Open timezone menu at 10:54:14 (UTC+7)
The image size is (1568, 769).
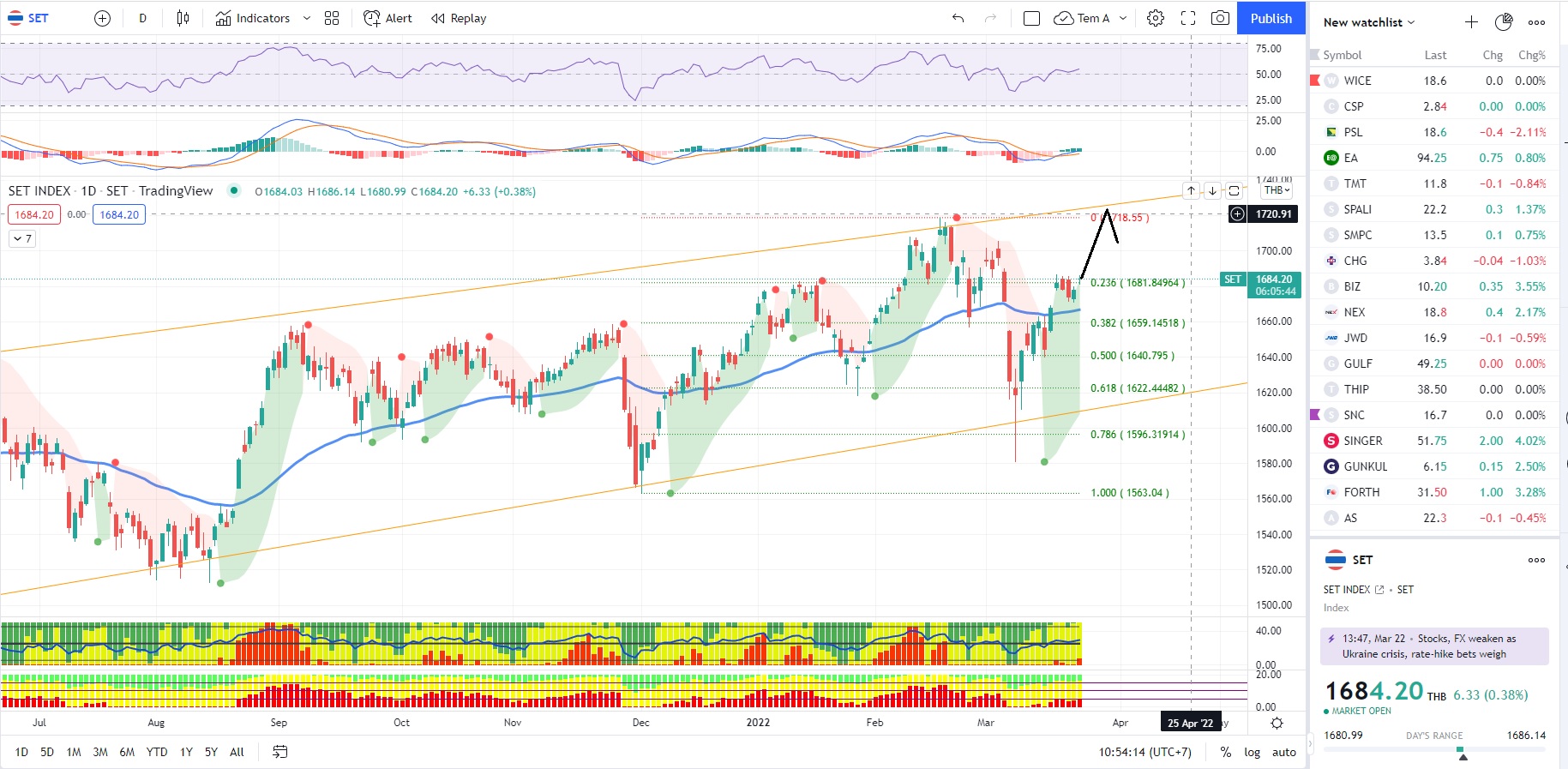1145,752
